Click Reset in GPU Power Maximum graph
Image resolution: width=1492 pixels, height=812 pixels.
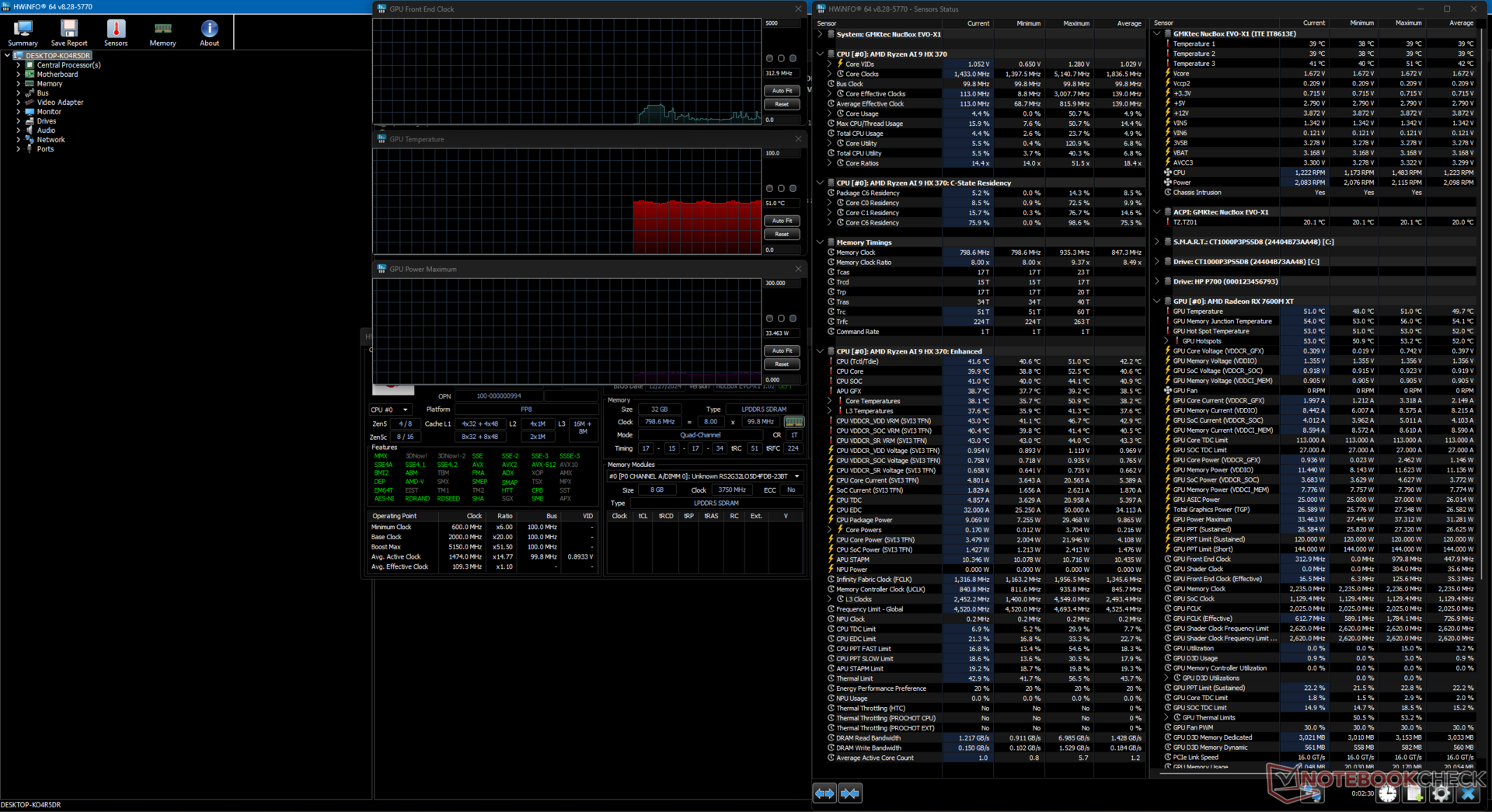(x=782, y=364)
